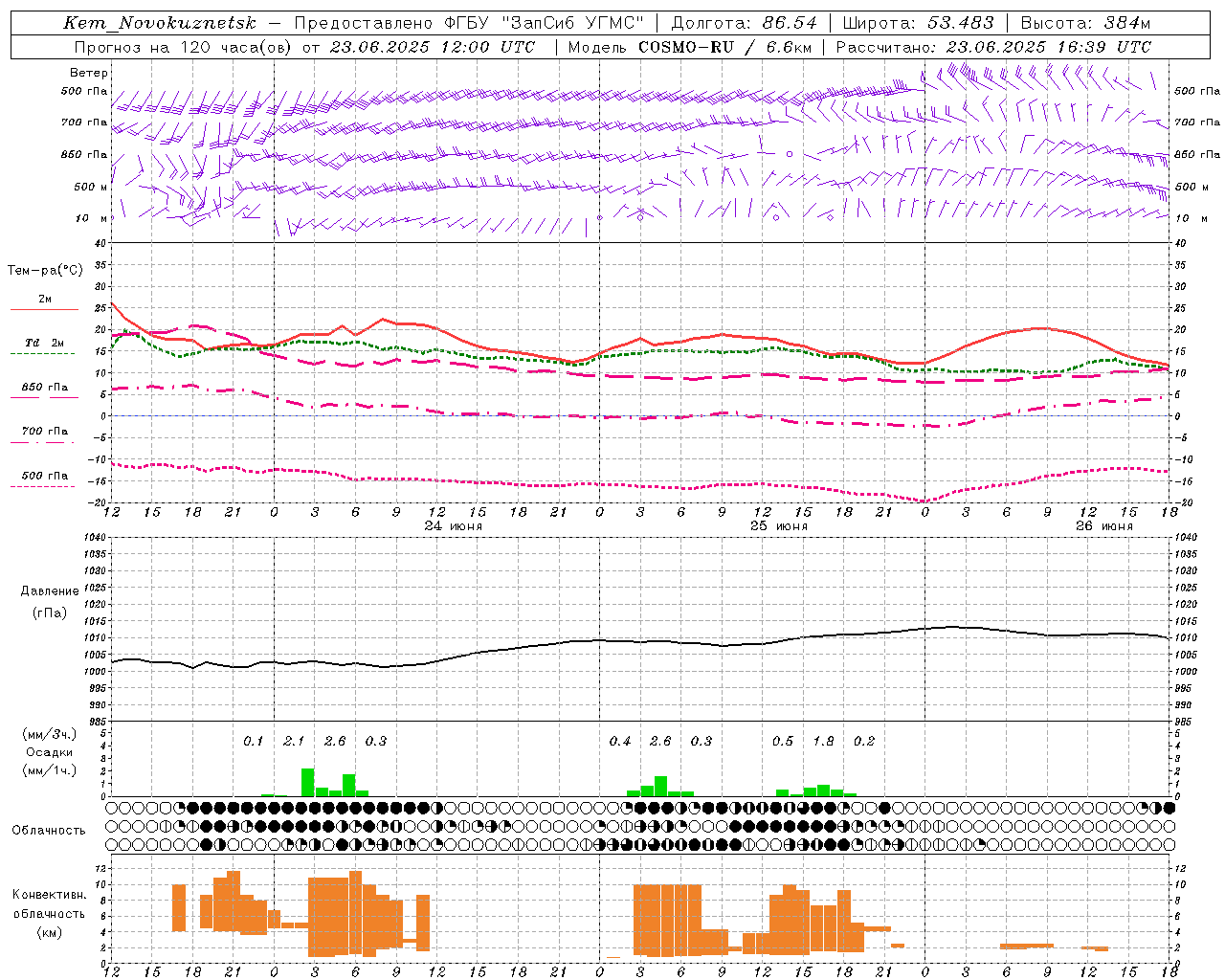Viewport: 1225px width, 980px height.
Task: Click the 1.8 precipitation total value
Action: pyautogui.click(x=823, y=741)
